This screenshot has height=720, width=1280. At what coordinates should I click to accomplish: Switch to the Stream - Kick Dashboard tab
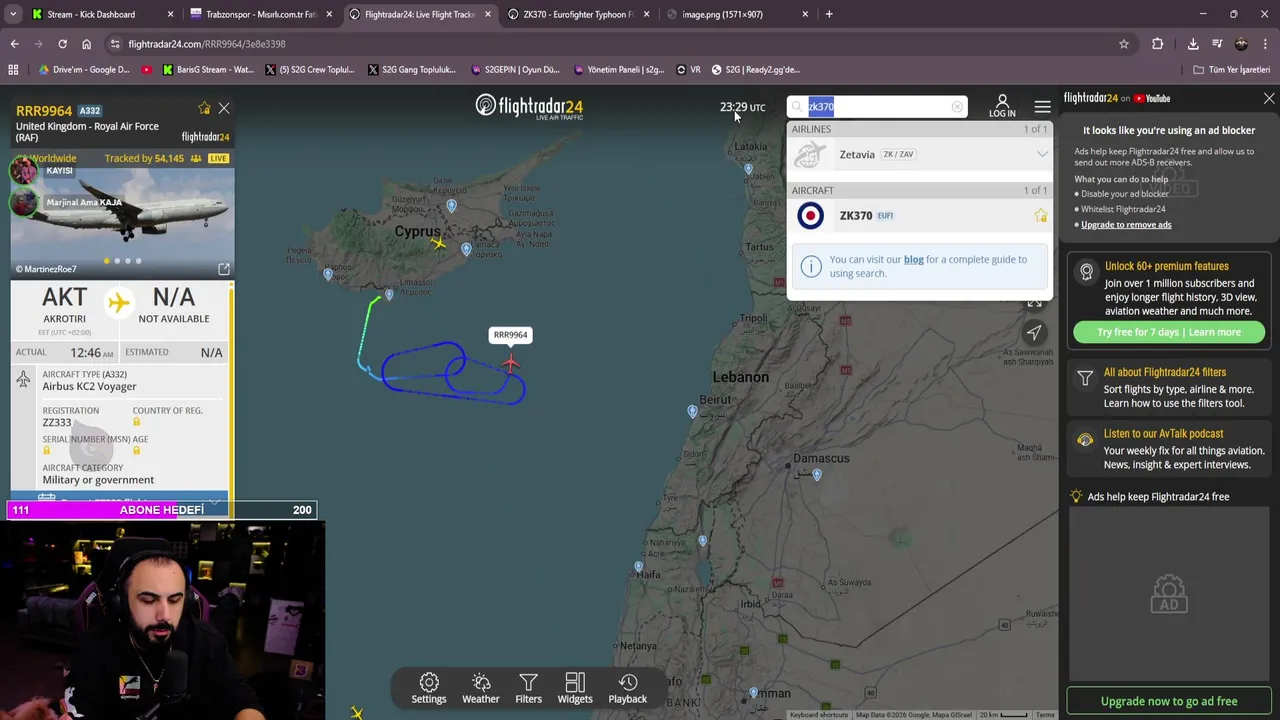pos(102,14)
